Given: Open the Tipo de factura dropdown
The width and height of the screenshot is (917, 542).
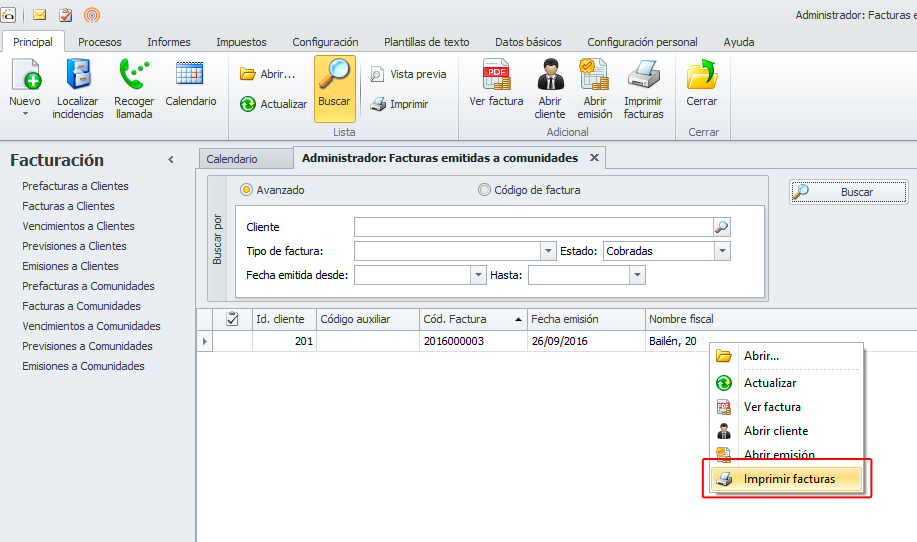Looking at the screenshot, I should coord(548,251).
